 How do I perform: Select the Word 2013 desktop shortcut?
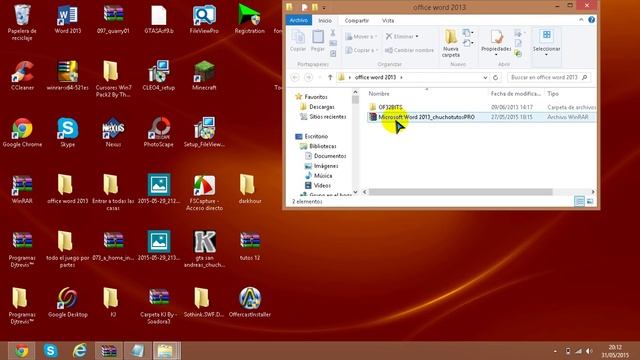[68, 19]
